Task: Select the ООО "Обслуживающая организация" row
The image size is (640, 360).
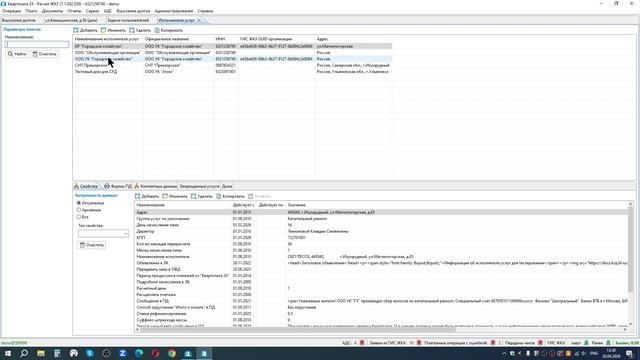Action: [x=233, y=53]
